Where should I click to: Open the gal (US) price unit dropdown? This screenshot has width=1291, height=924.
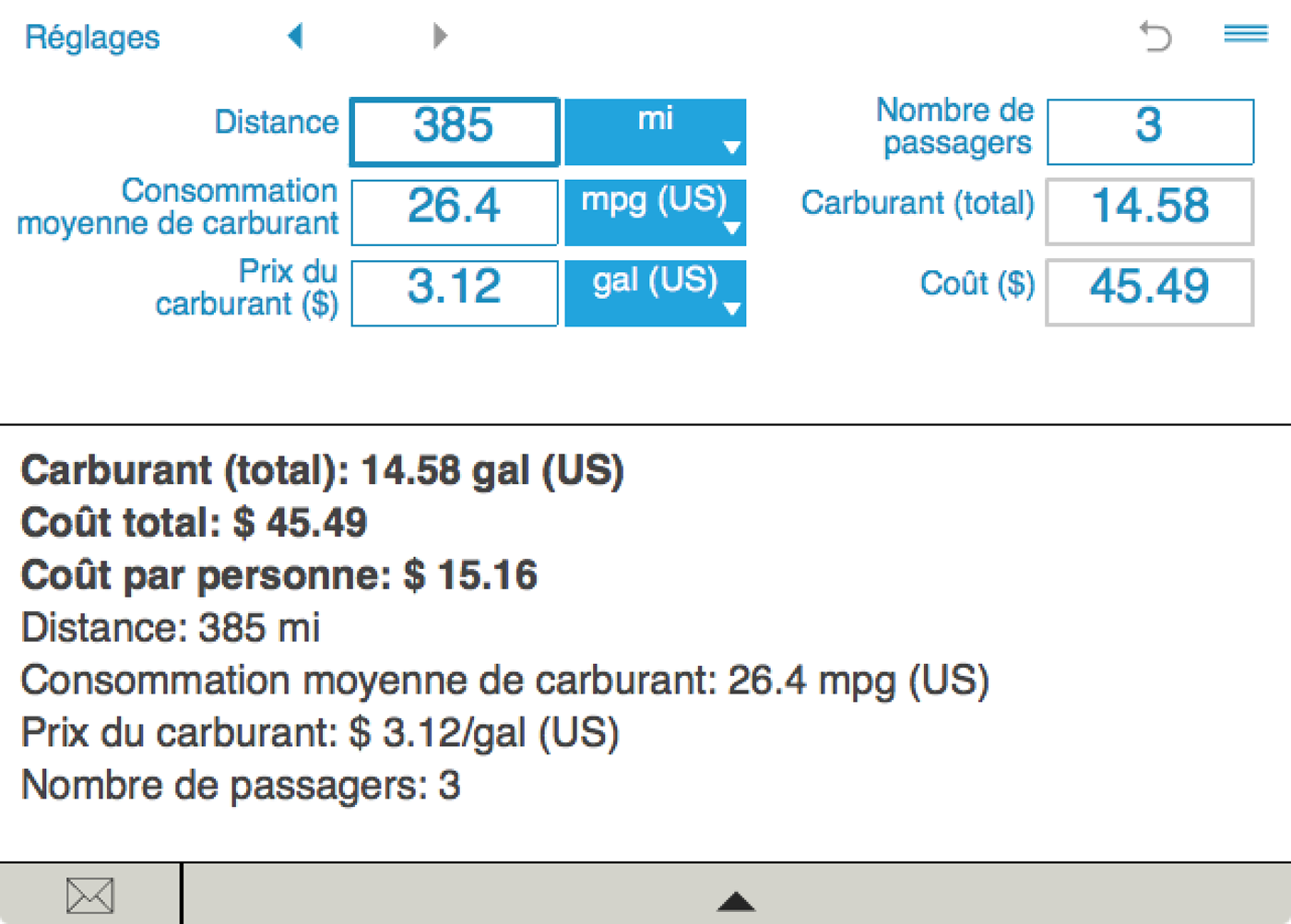tap(655, 293)
